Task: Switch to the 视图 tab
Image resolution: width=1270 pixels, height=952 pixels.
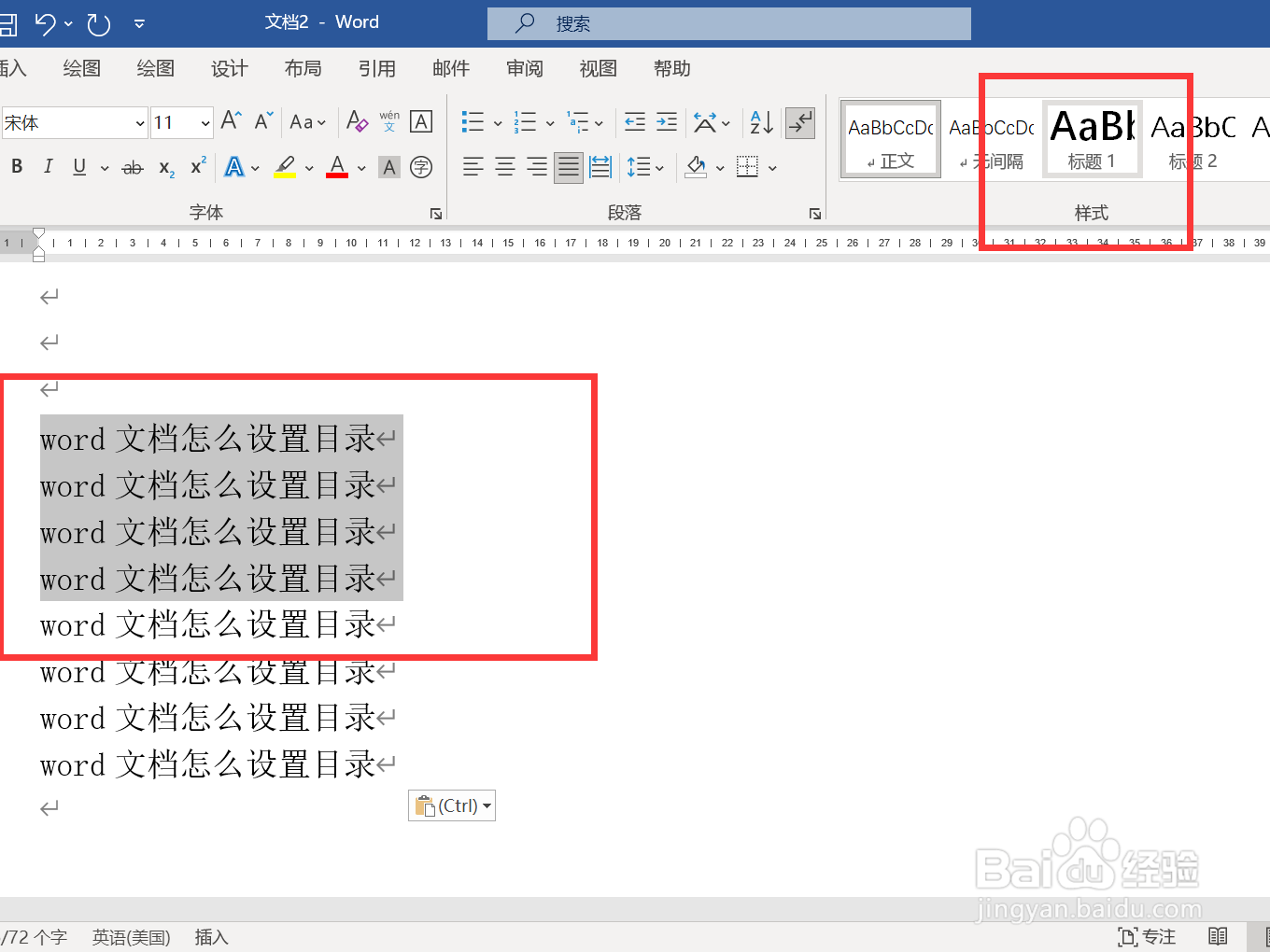Action: pos(598,68)
